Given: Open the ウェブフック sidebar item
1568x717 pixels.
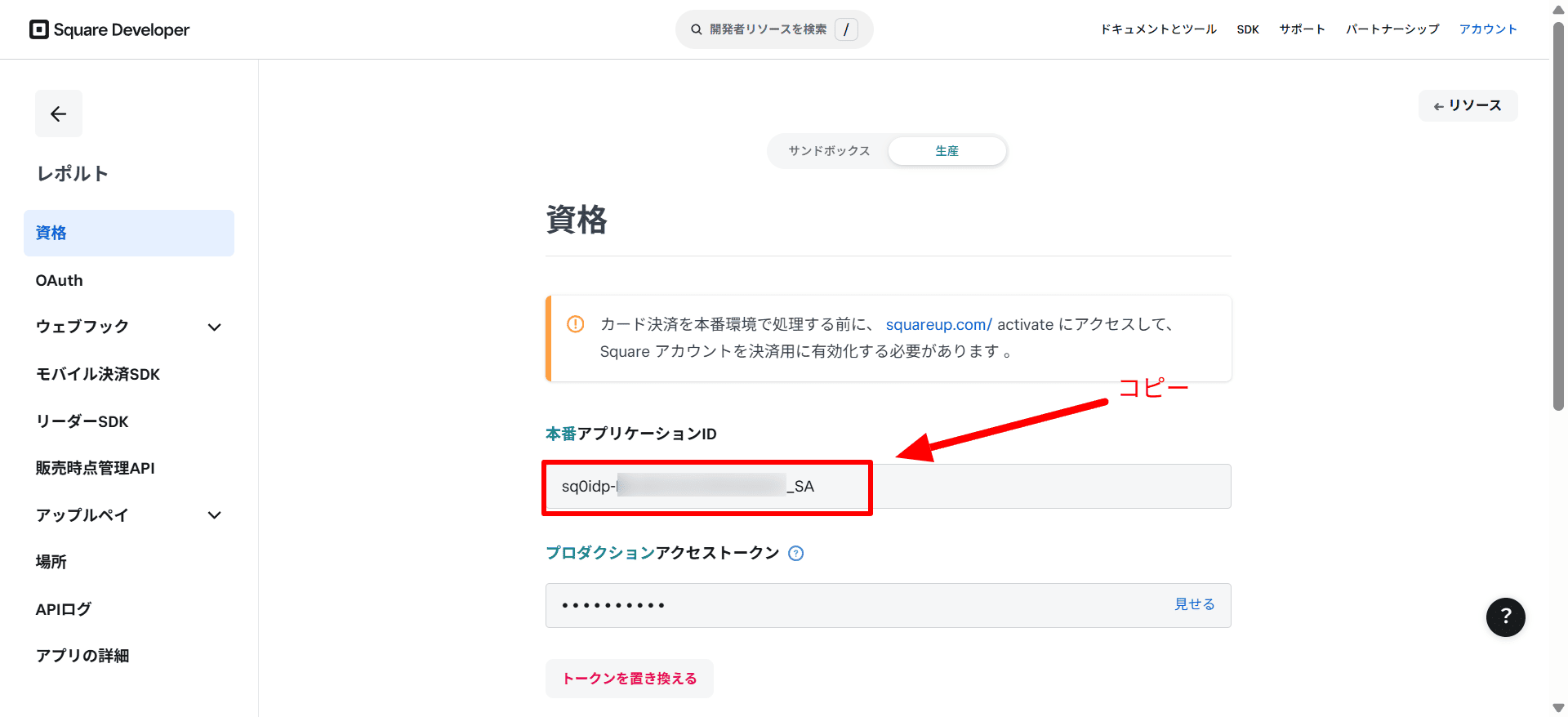Looking at the screenshot, I should click(x=82, y=327).
